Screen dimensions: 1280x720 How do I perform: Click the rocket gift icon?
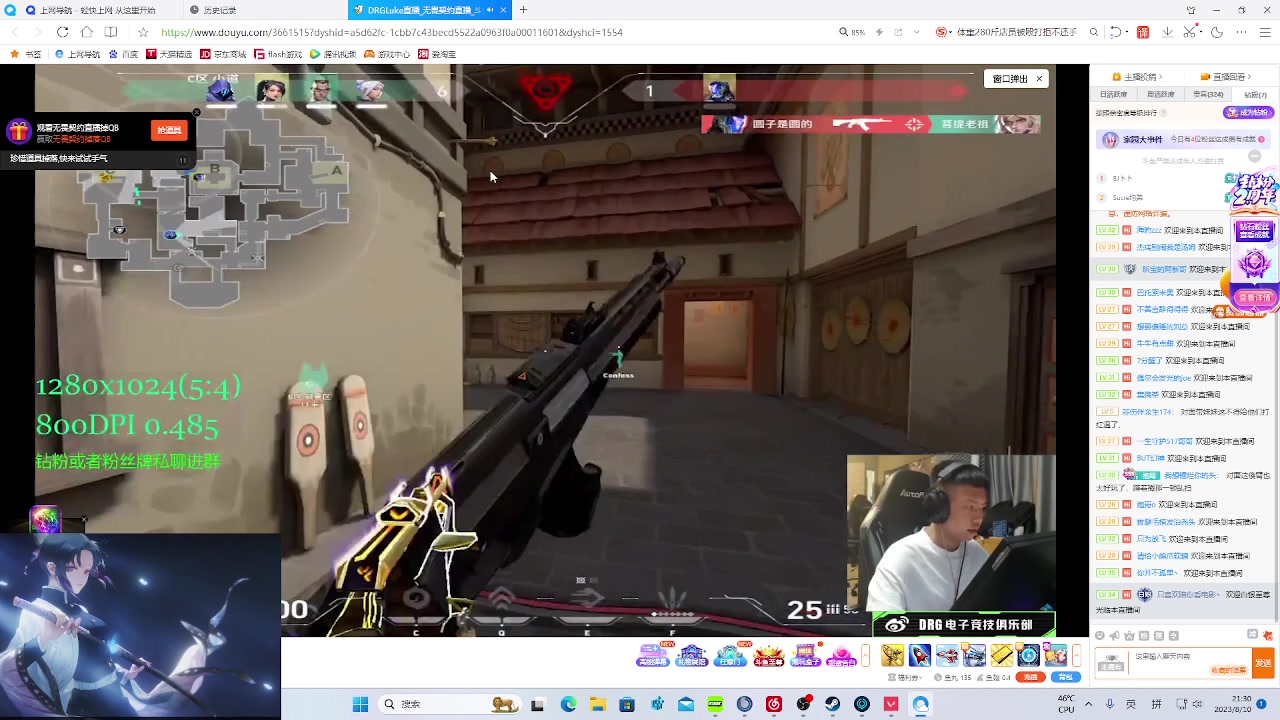tap(920, 655)
